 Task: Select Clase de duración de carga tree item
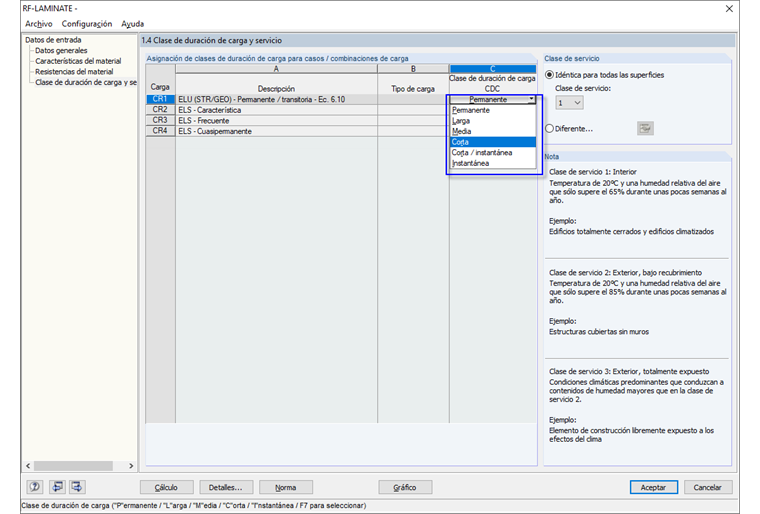point(86,82)
